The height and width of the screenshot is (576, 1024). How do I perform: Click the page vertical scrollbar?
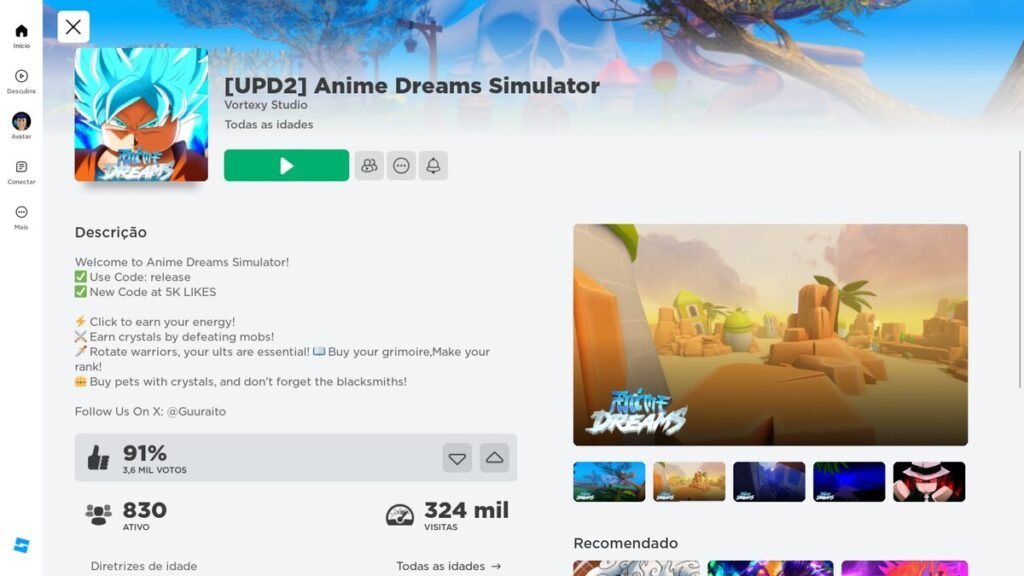click(x=1019, y=268)
